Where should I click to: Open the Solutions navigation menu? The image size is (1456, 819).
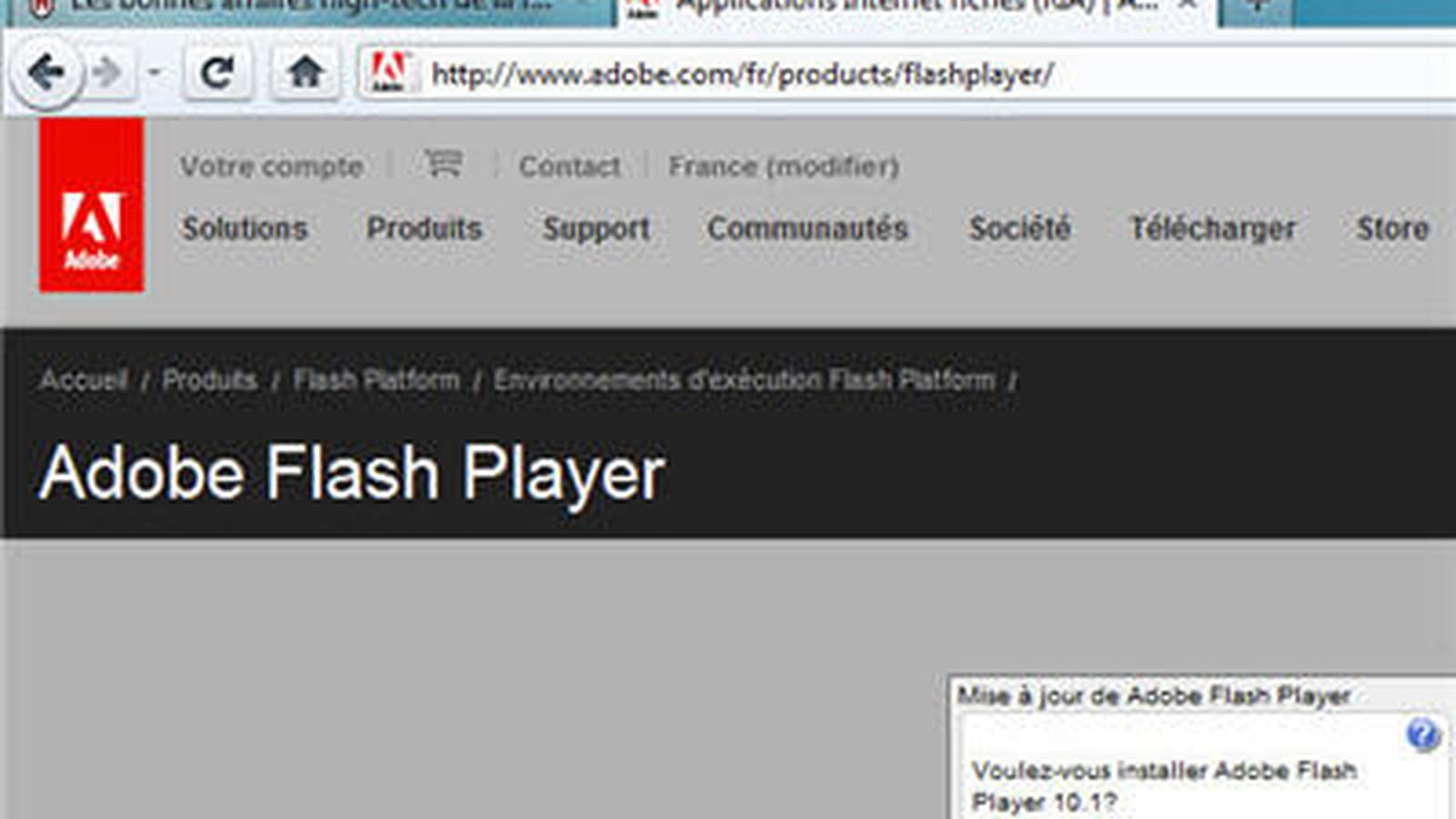tap(245, 228)
